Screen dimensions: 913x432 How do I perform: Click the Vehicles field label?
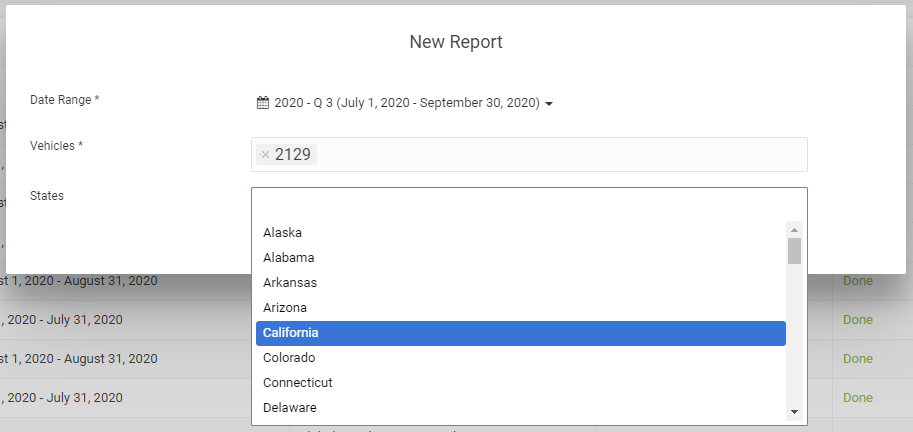point(56,146)
